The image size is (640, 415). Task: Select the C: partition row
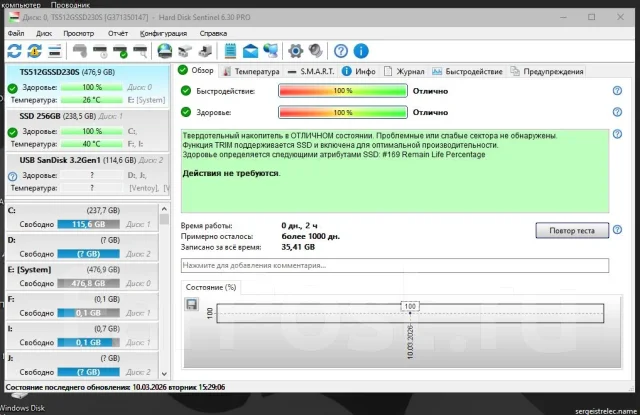point(82,217)
